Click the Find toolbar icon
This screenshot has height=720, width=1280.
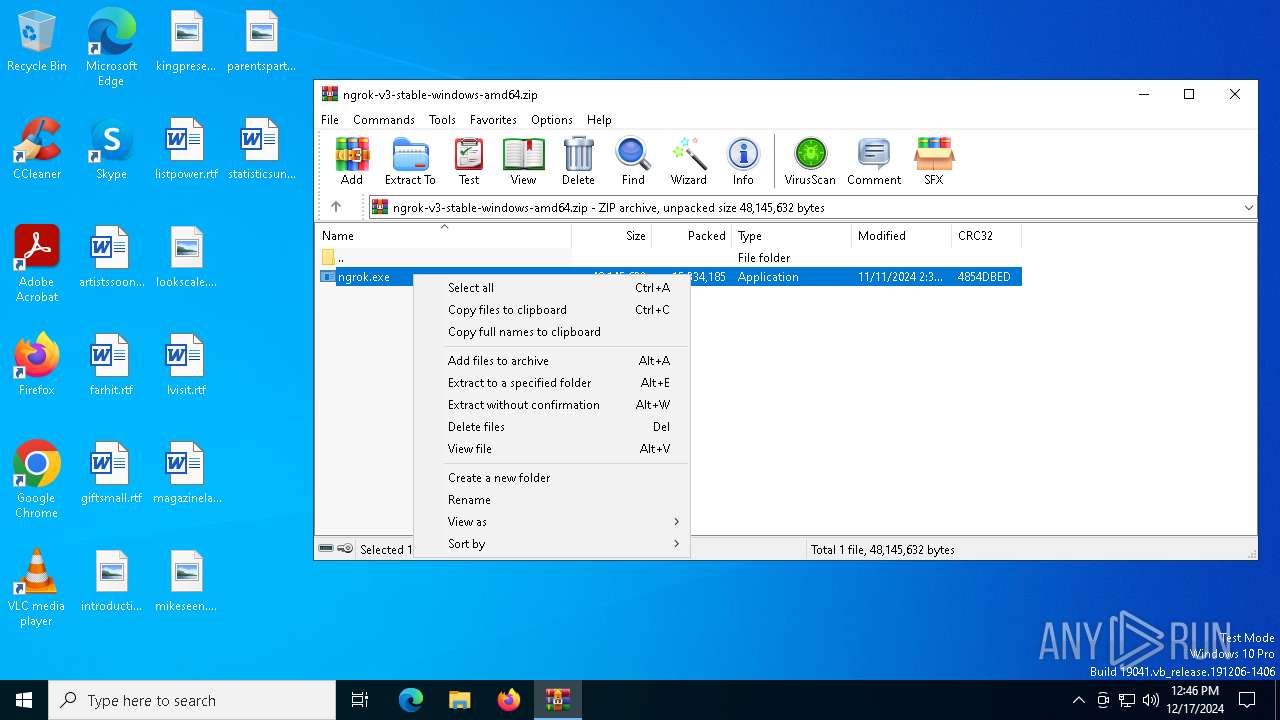(633, 161)
